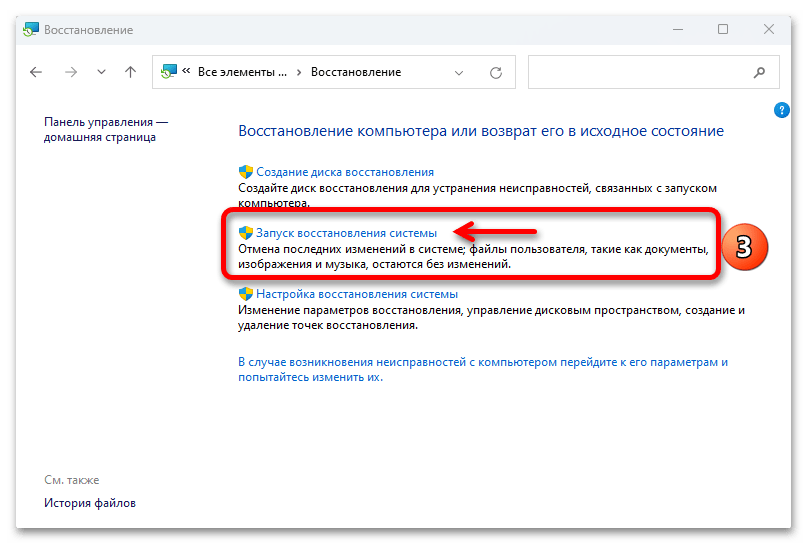This screenshot has height=544, width=807.
Task: Refresh the Recovery page
Action: [x=496, y=73]
